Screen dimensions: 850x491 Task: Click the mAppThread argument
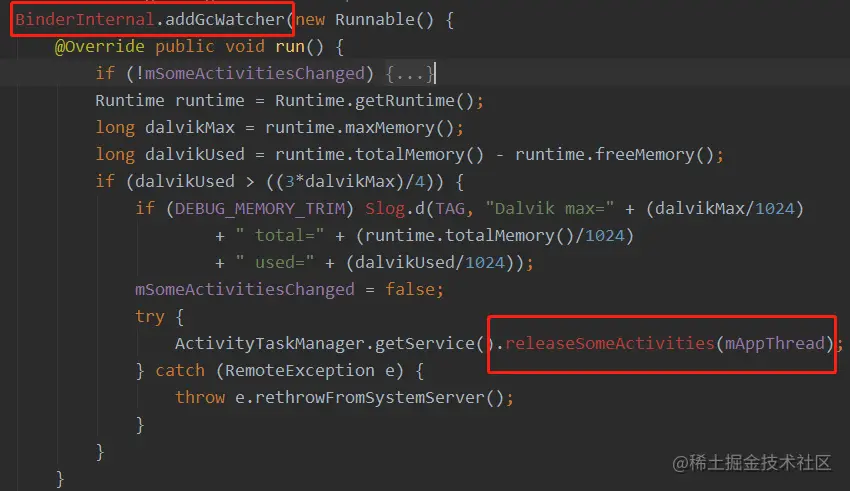pyautogui.click(x=775, y=344)
